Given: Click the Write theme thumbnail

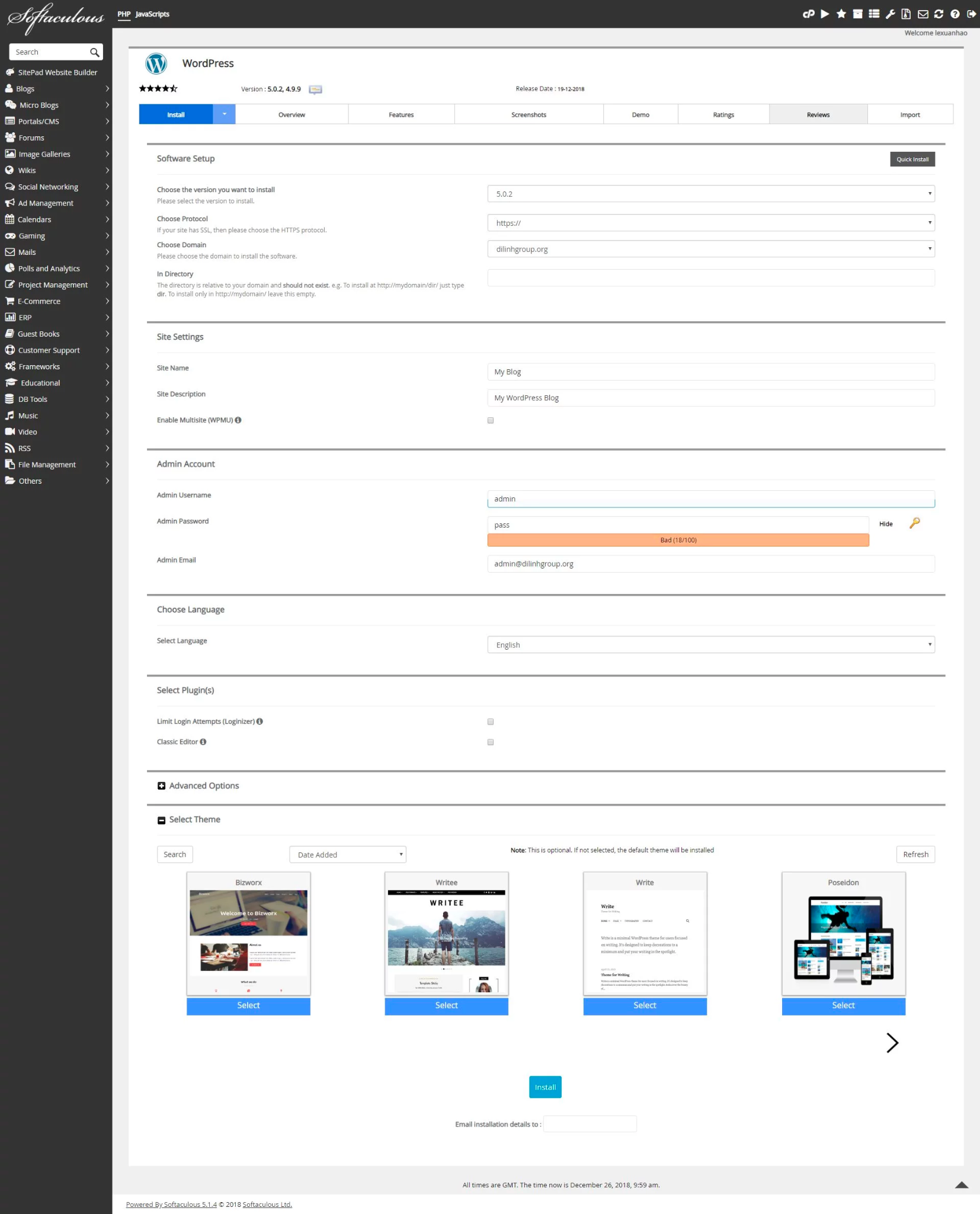Looking at the screenshot, I should coord(645,941).
